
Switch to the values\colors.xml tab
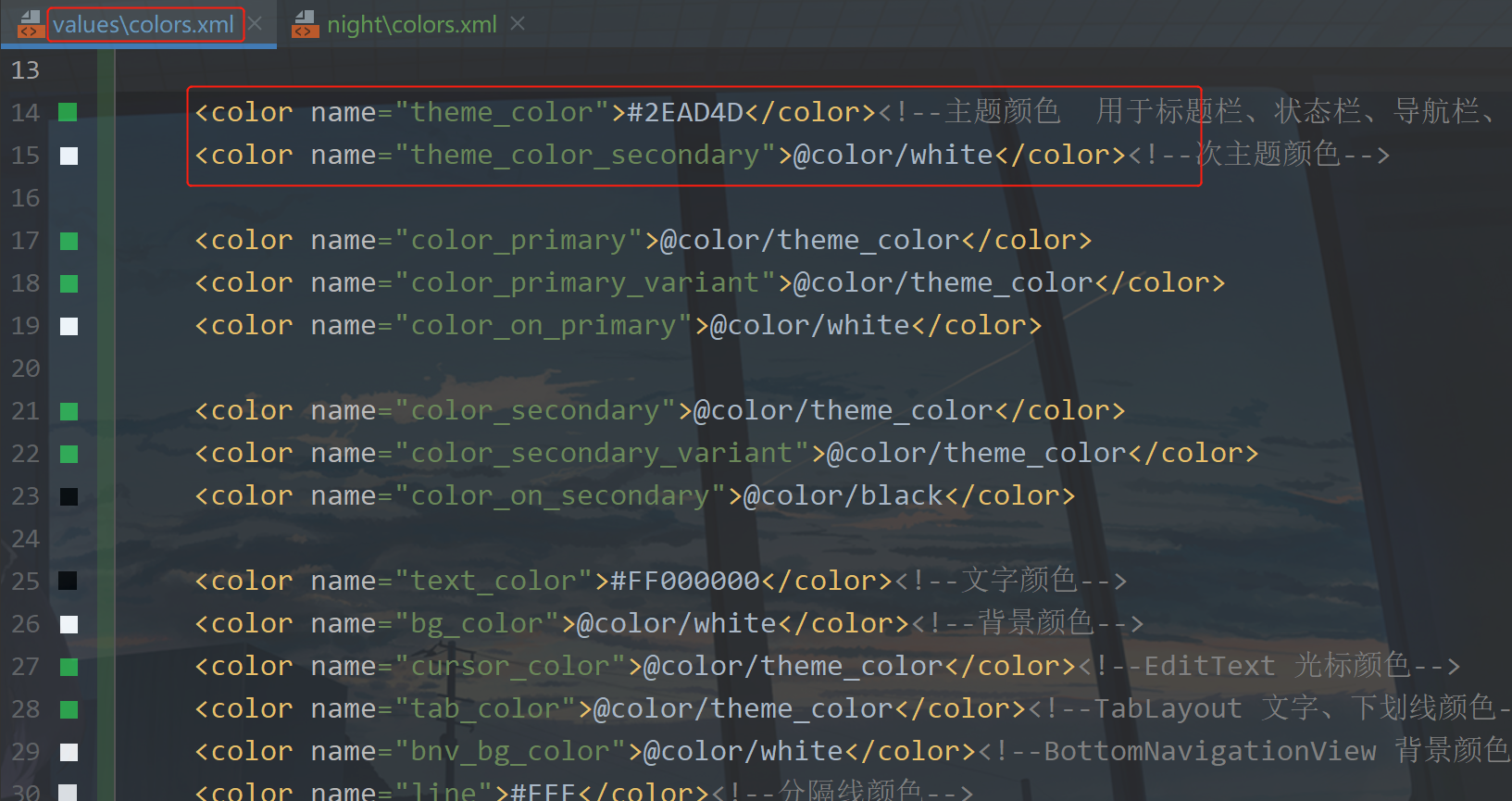144,25
